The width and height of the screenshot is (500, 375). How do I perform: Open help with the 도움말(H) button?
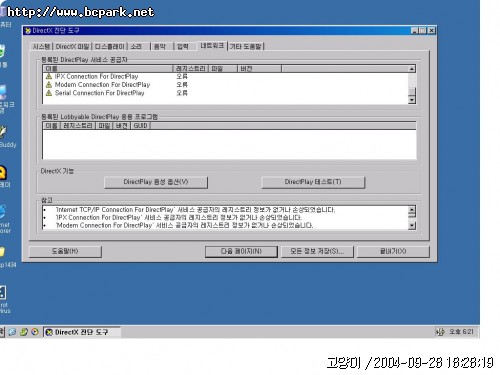click(65, 251)
